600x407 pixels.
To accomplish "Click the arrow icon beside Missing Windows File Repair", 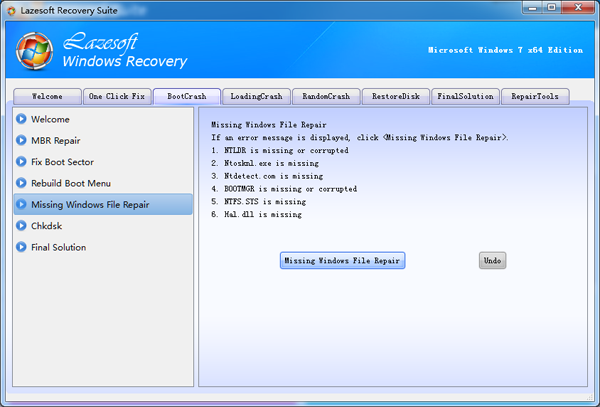I will (x=21, y=204).
